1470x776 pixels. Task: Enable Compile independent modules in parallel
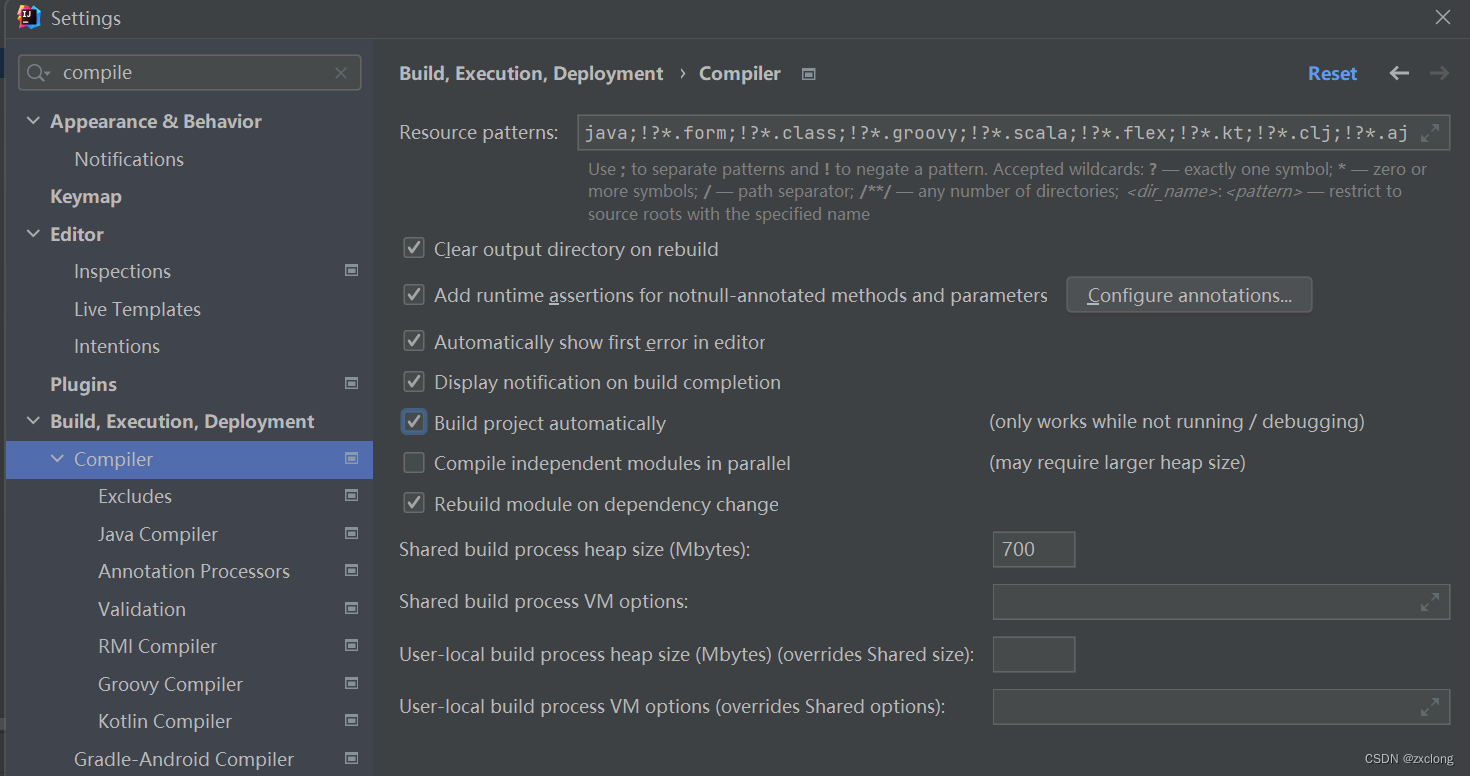[x=413, y=463]
